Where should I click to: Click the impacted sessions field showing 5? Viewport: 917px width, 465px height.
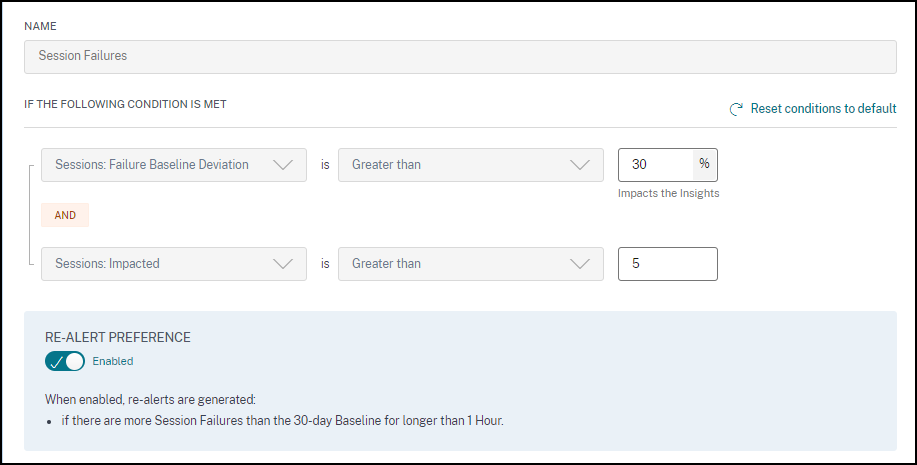(667, 264)
